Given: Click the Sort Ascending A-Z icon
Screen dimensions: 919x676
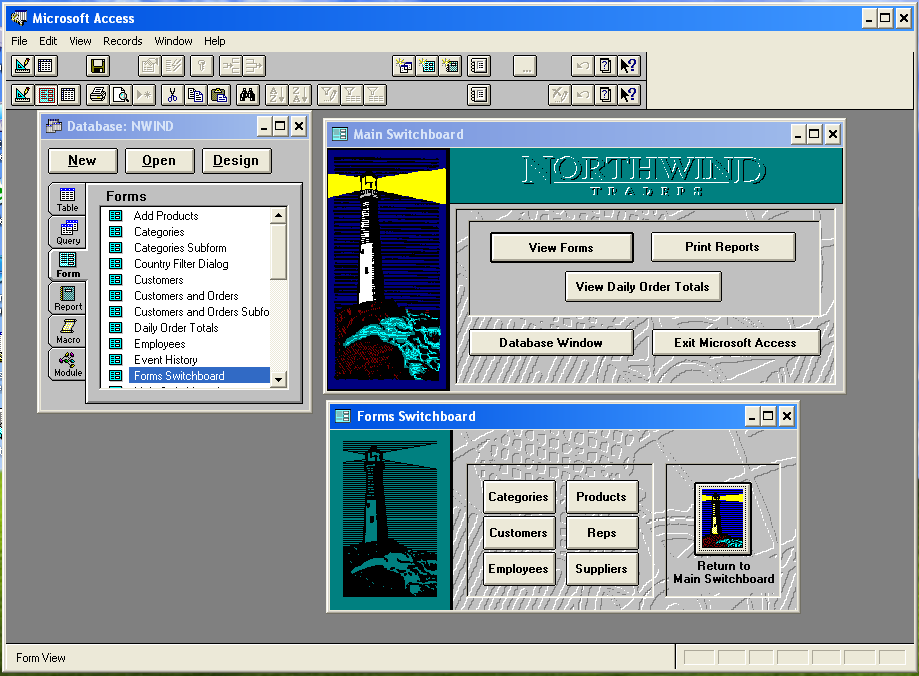Looking at the screenshot, I should [x=276, y=94].
